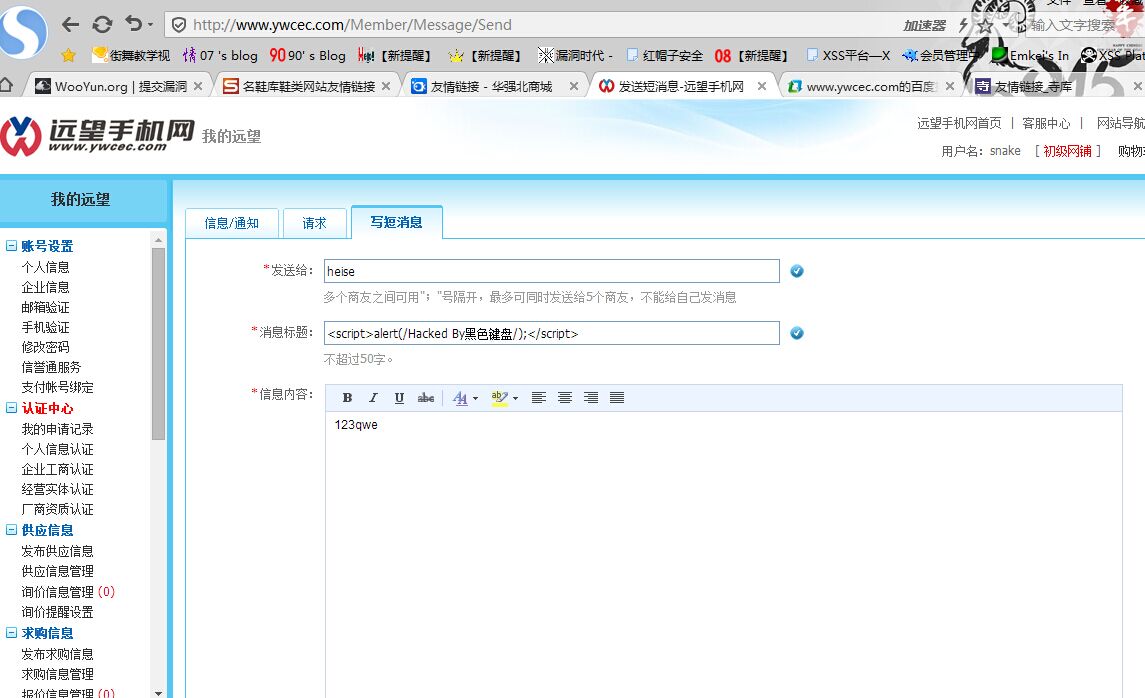
Task: Click the sidebar scroll down arrow
Action: pyautogui.click(x=158, y=692)
